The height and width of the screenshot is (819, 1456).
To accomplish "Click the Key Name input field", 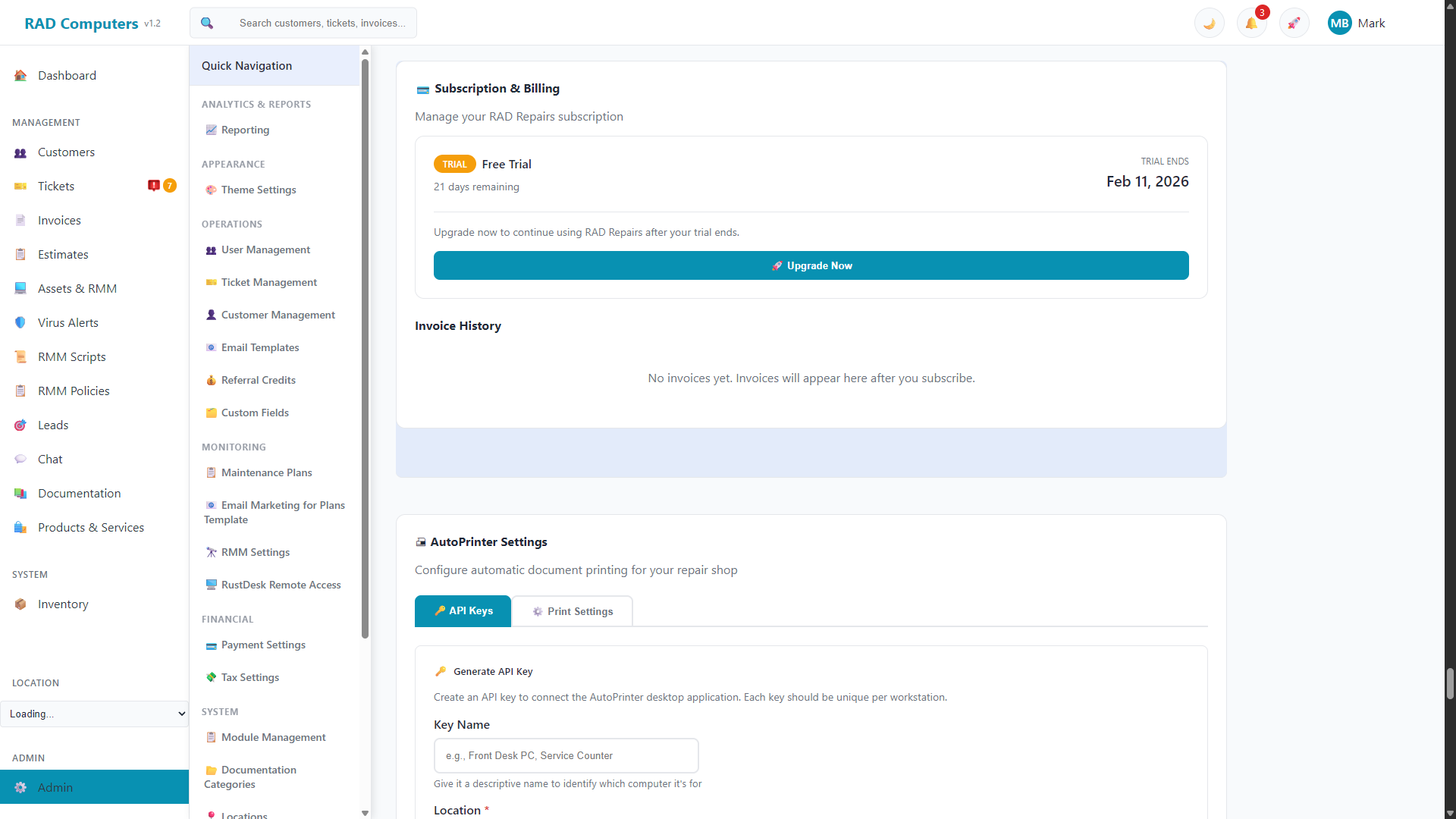I will click(x=566, y=755).
